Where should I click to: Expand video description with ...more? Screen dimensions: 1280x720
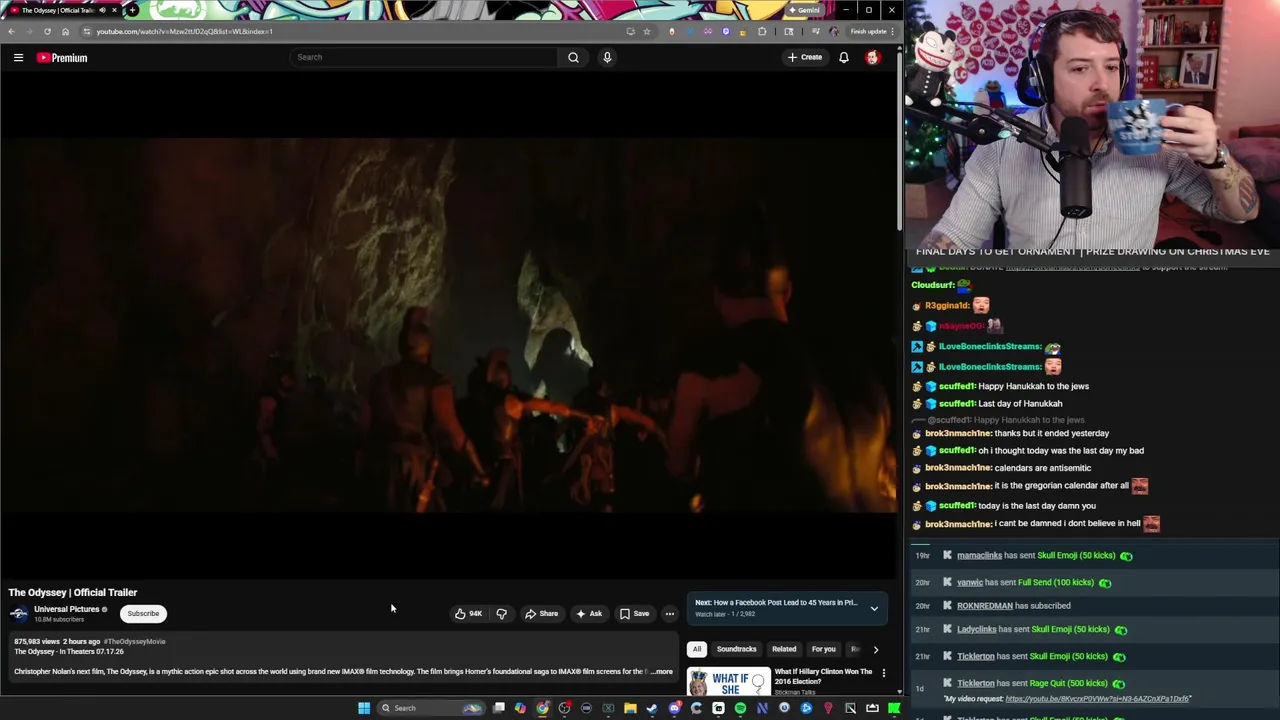[x=662, y=672]
